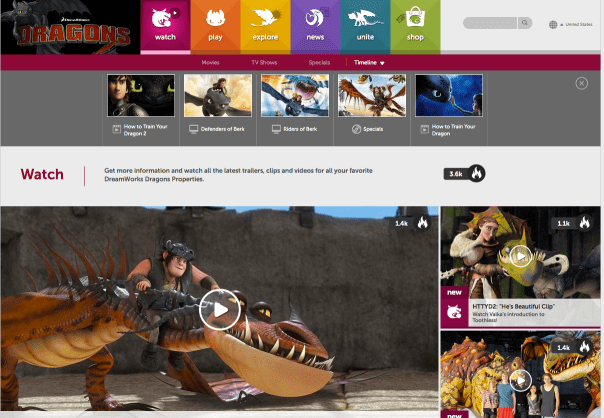604x418 pixels.
Task: Click the Specials label under thumbnail
Action: pyautogui.click(x=373, y=129)
